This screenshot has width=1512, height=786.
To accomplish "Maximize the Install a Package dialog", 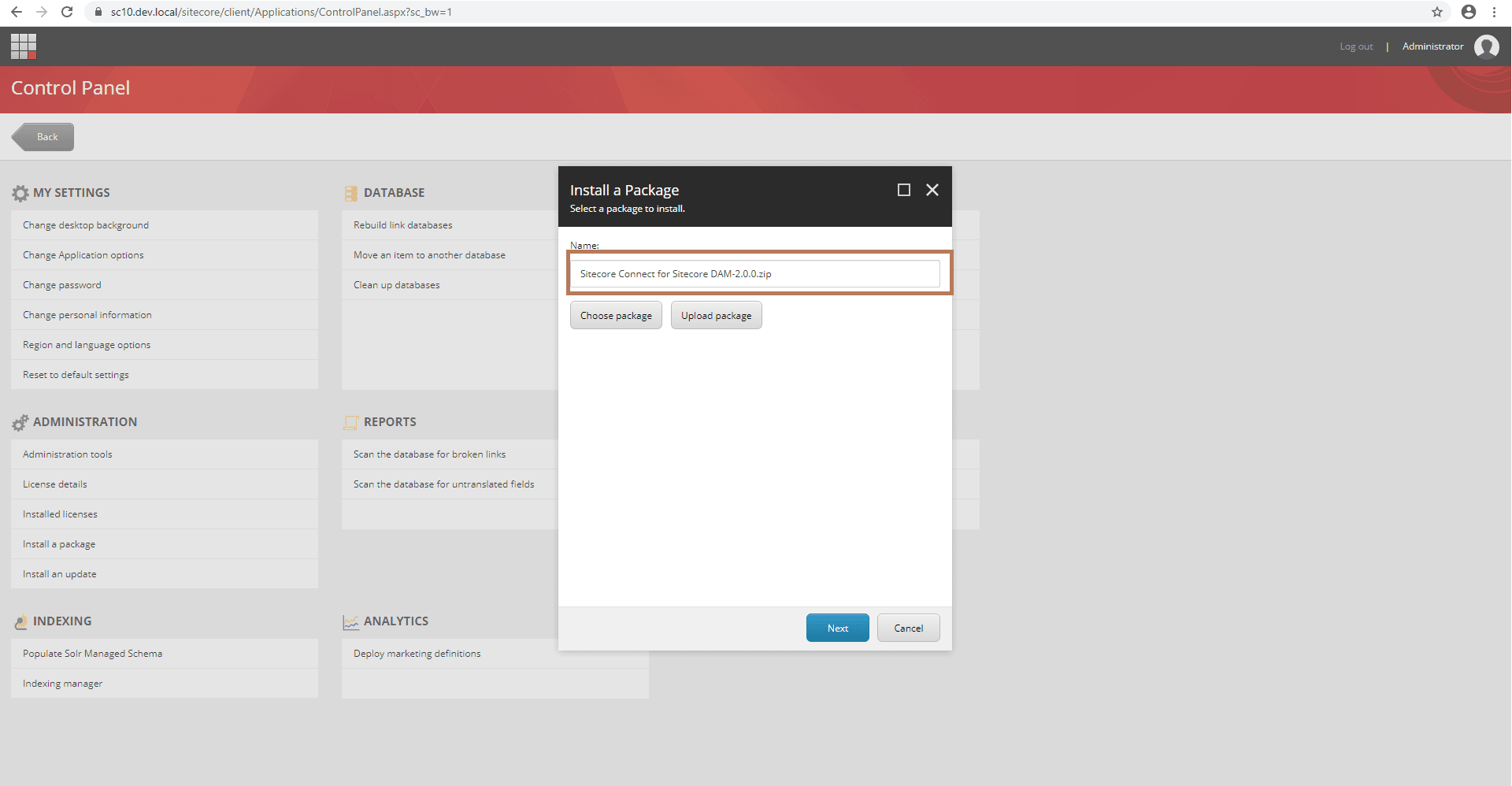I will (904, 190).
